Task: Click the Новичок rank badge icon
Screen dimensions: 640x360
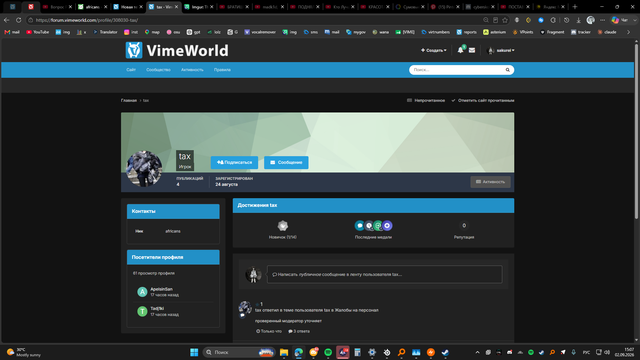Action: coord(282,225)
